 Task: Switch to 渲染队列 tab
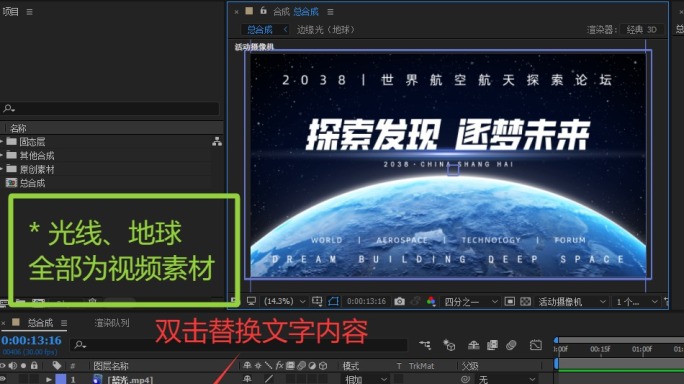112,323
